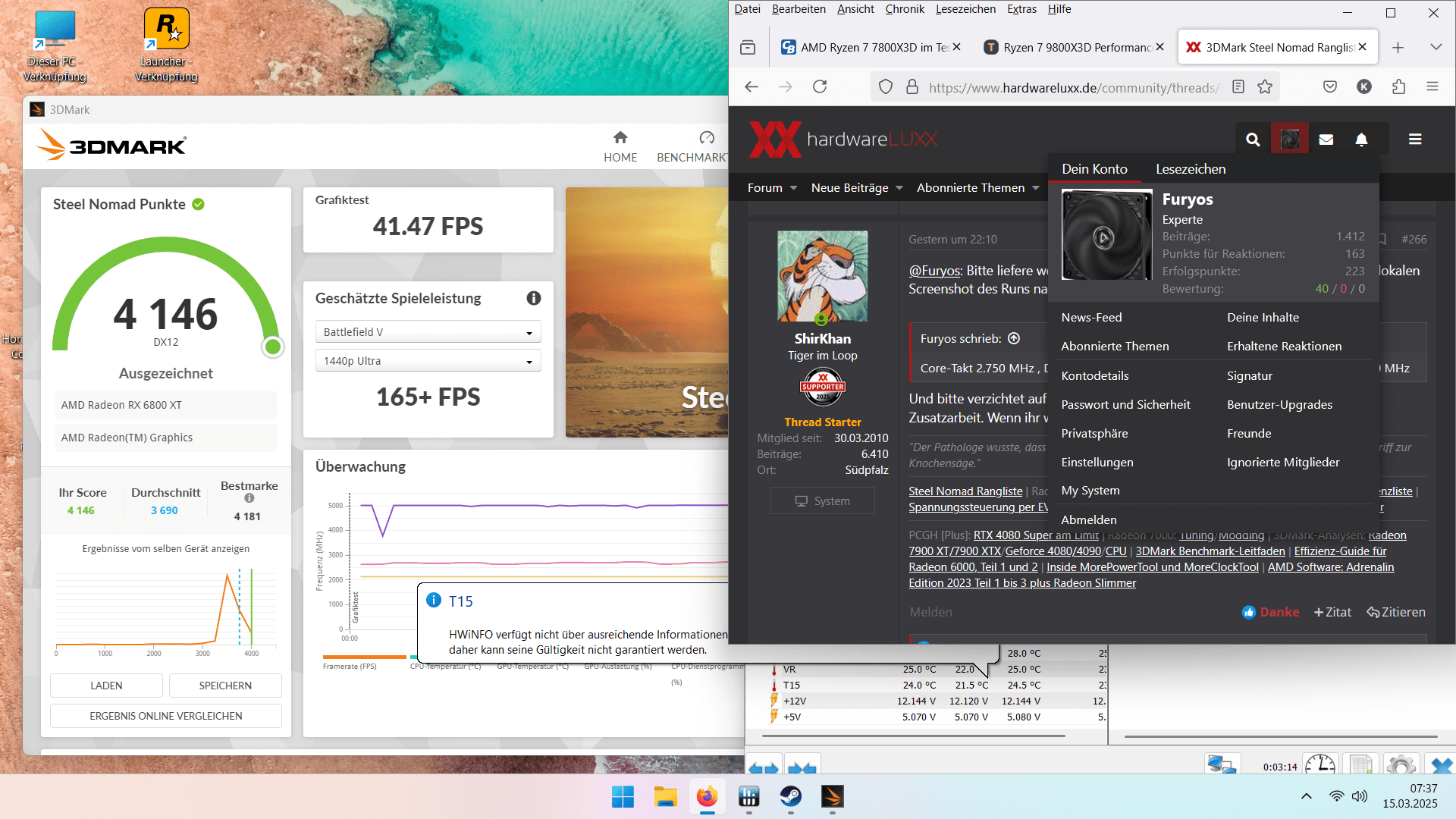The width and height of the screenshot is (1456, 819).
Task: Click the LADEN button in 3DMark
Action: pos(106,686)
